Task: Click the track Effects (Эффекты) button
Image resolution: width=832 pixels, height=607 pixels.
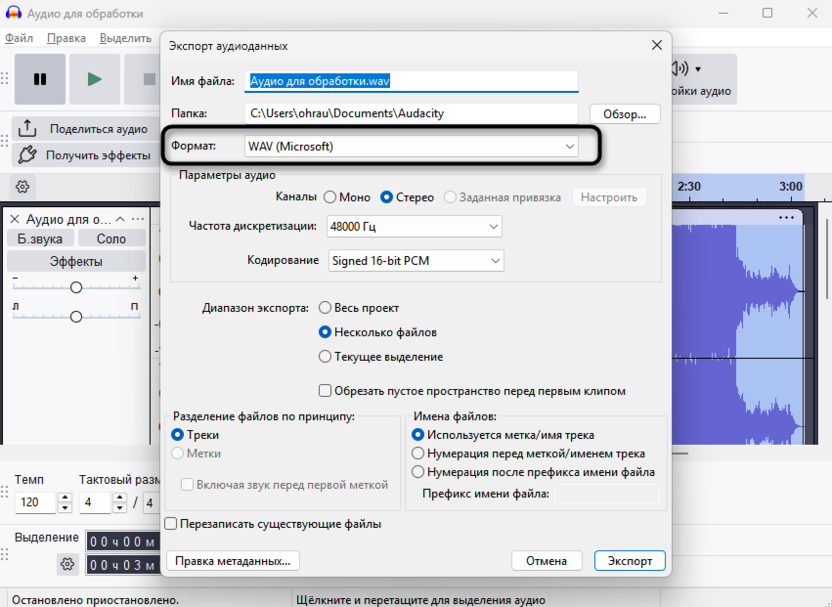Action: tap(76, 262)
